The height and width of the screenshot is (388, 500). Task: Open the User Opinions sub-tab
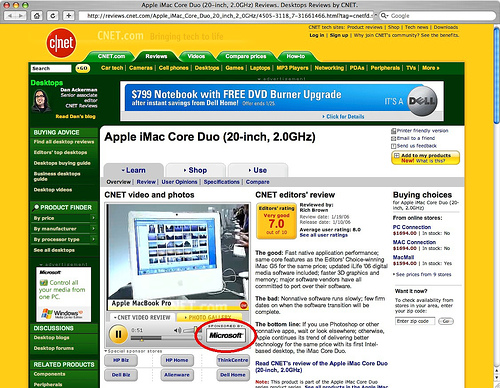point(179,182)
